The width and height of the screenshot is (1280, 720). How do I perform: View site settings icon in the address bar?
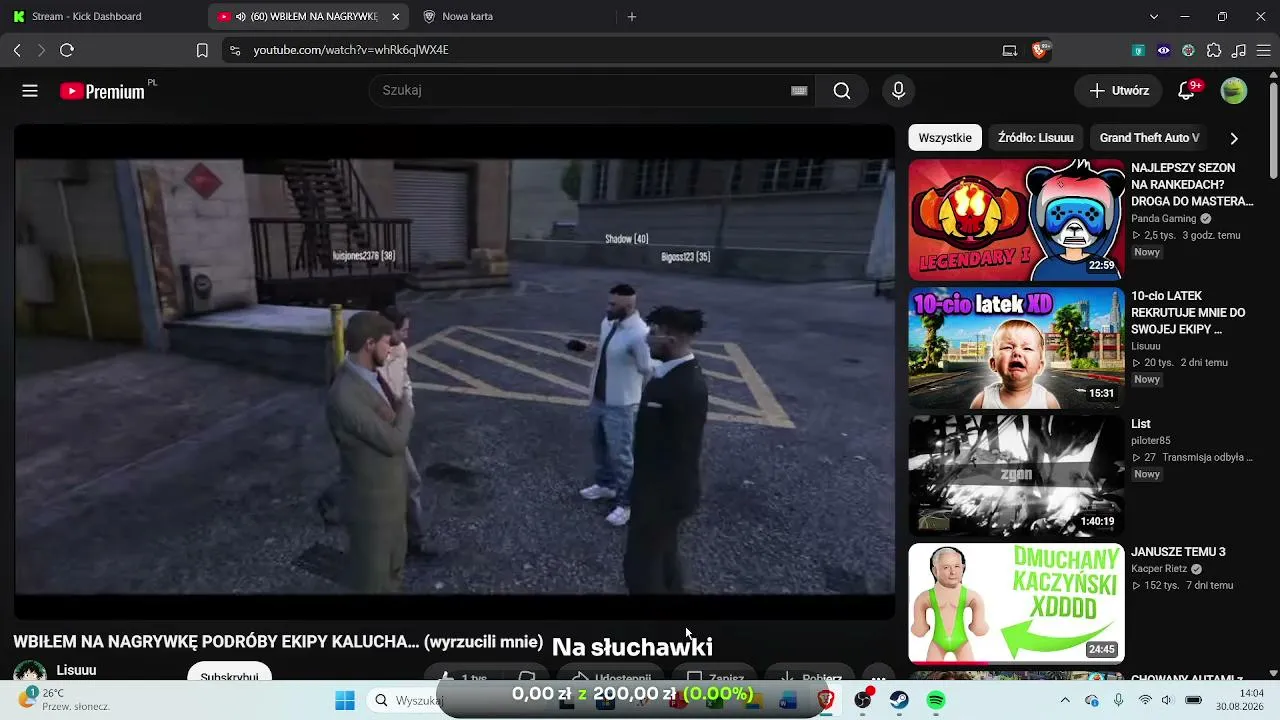235,50
